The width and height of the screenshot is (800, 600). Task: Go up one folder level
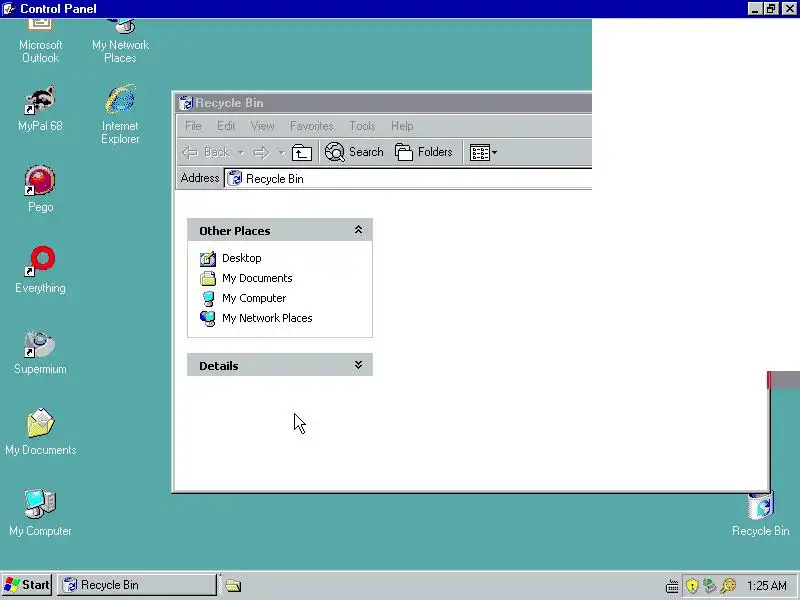[x=302, y=152]
